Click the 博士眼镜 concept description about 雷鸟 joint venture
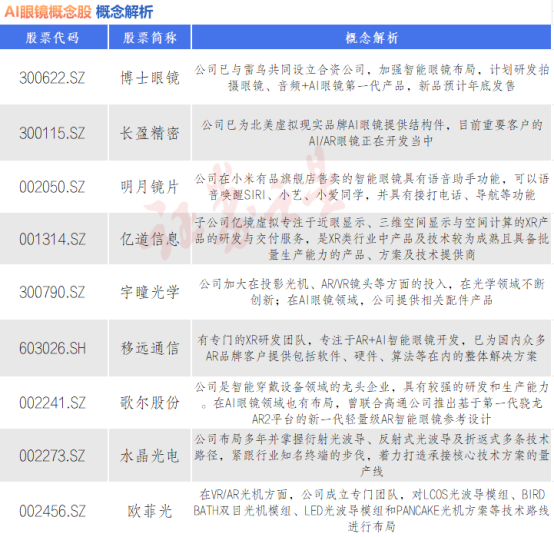The width and height of the screenshot is (554, 537). (x=371, y=78)
